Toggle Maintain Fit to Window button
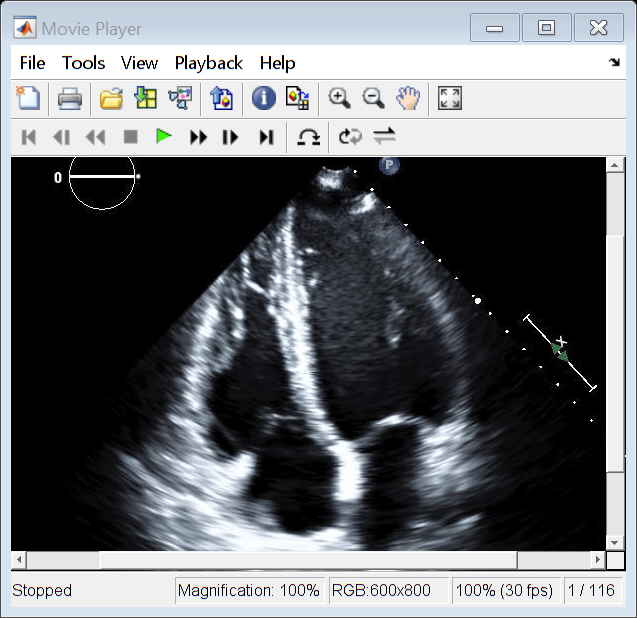 450,98
